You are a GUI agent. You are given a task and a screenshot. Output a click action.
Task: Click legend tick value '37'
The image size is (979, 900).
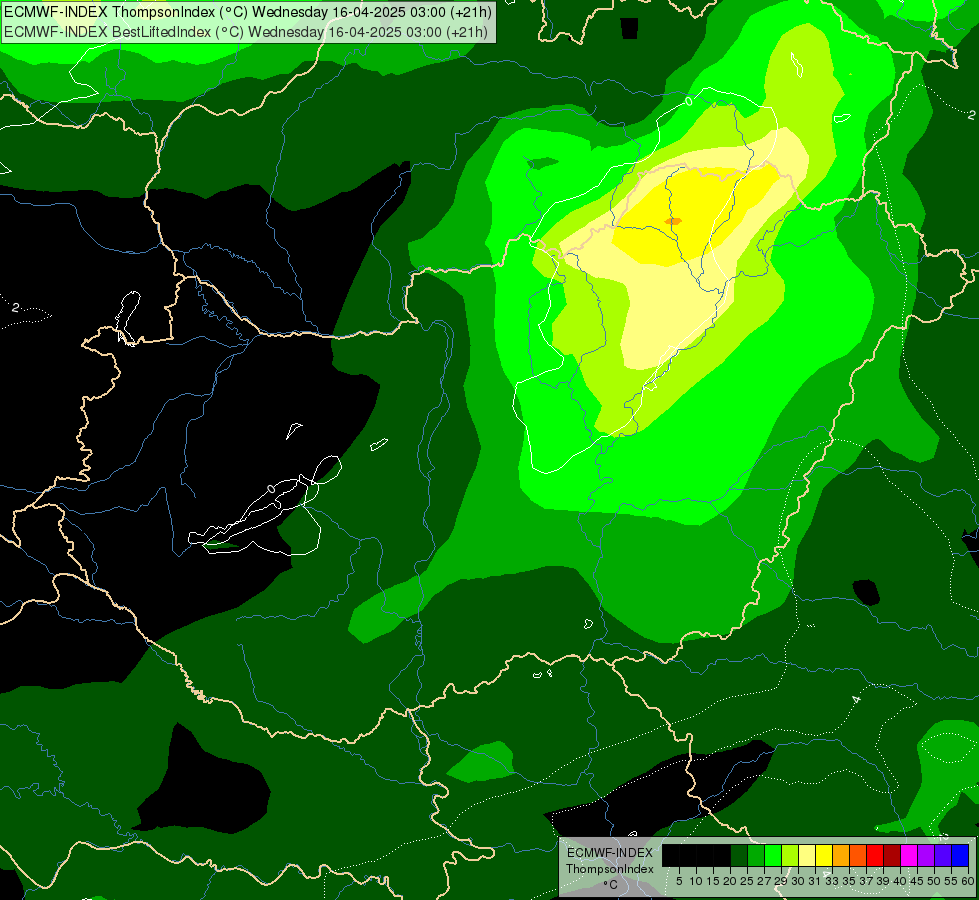[x=866, y=881]
